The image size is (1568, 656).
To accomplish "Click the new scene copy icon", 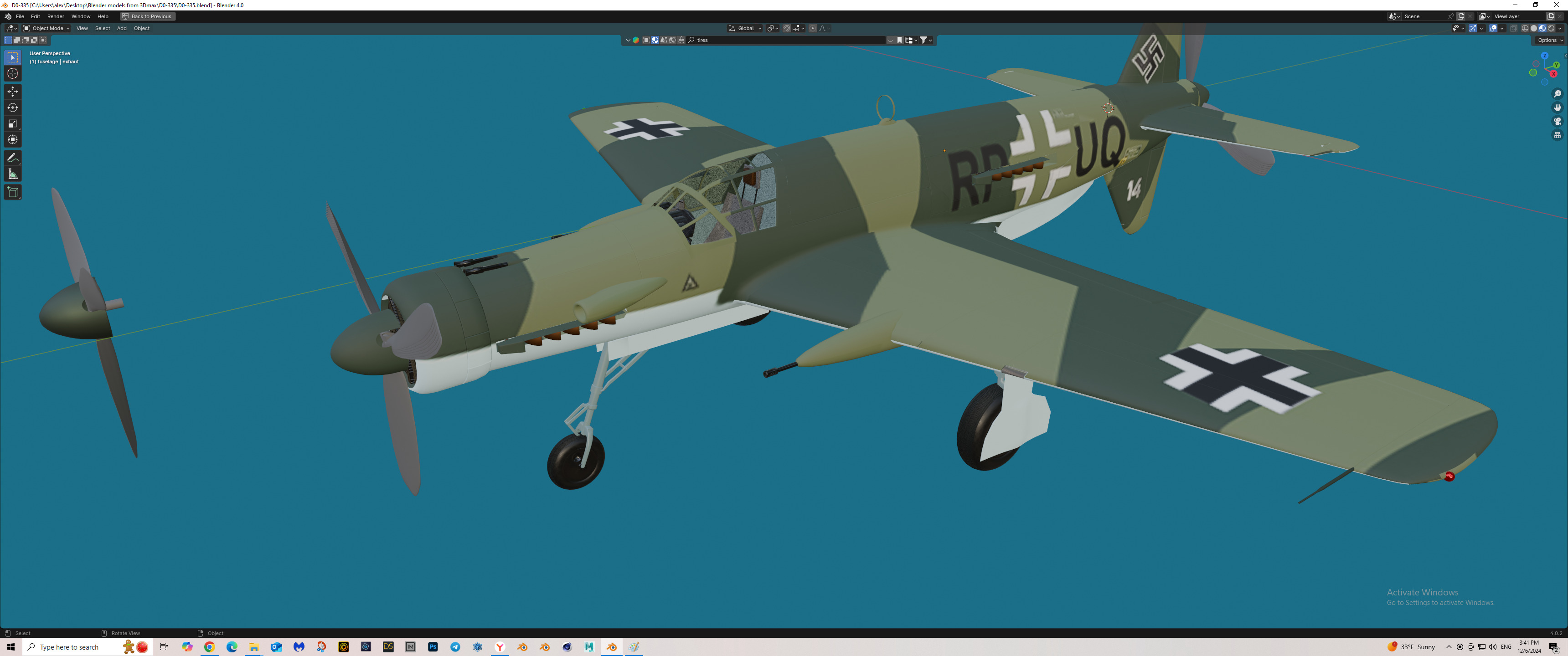I will tap(1461, 16).
